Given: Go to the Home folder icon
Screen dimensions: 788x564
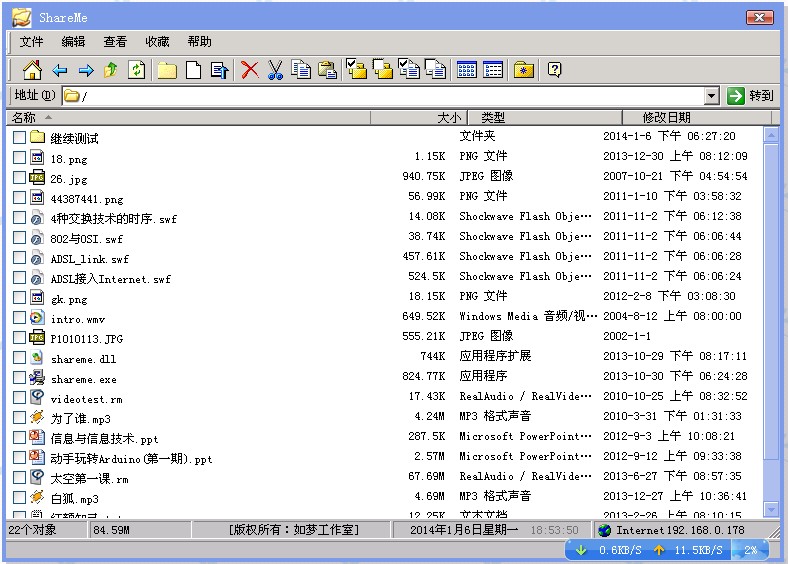Looking at the screenshot, I should pos(32,70).
